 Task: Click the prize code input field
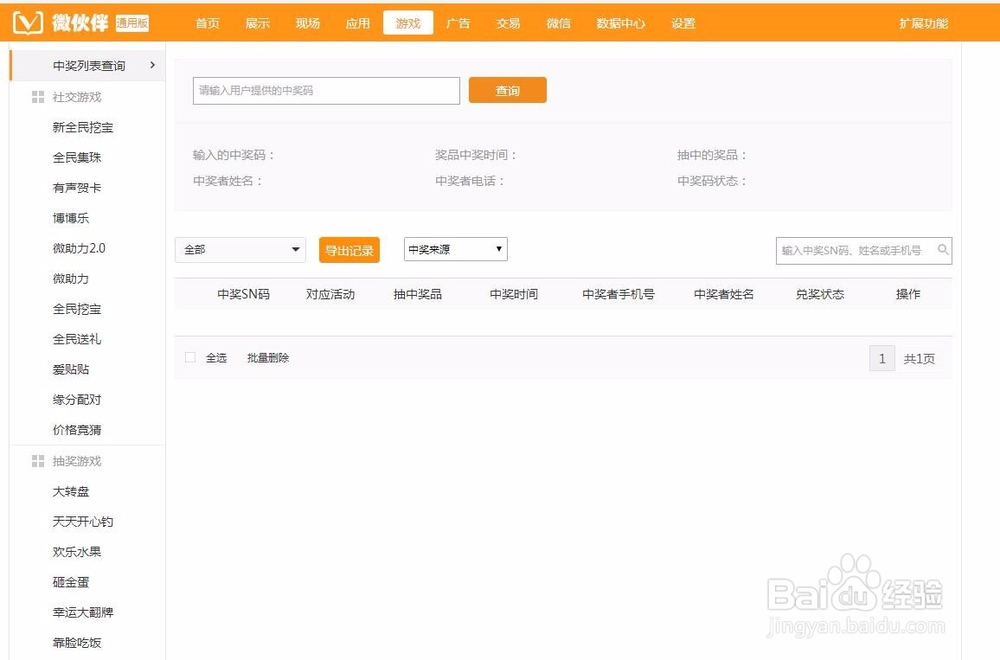pos(325,90)
